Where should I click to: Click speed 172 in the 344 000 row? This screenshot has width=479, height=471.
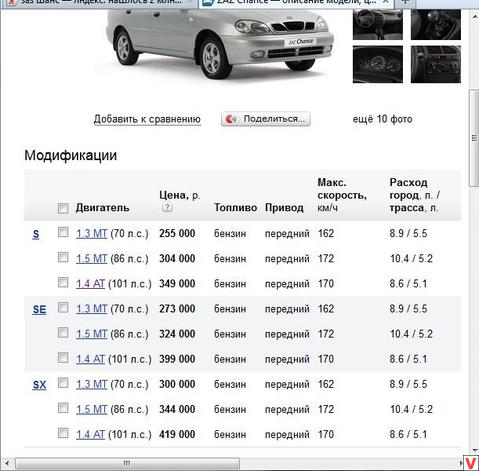pyautogui.click(x=326, y=409)
